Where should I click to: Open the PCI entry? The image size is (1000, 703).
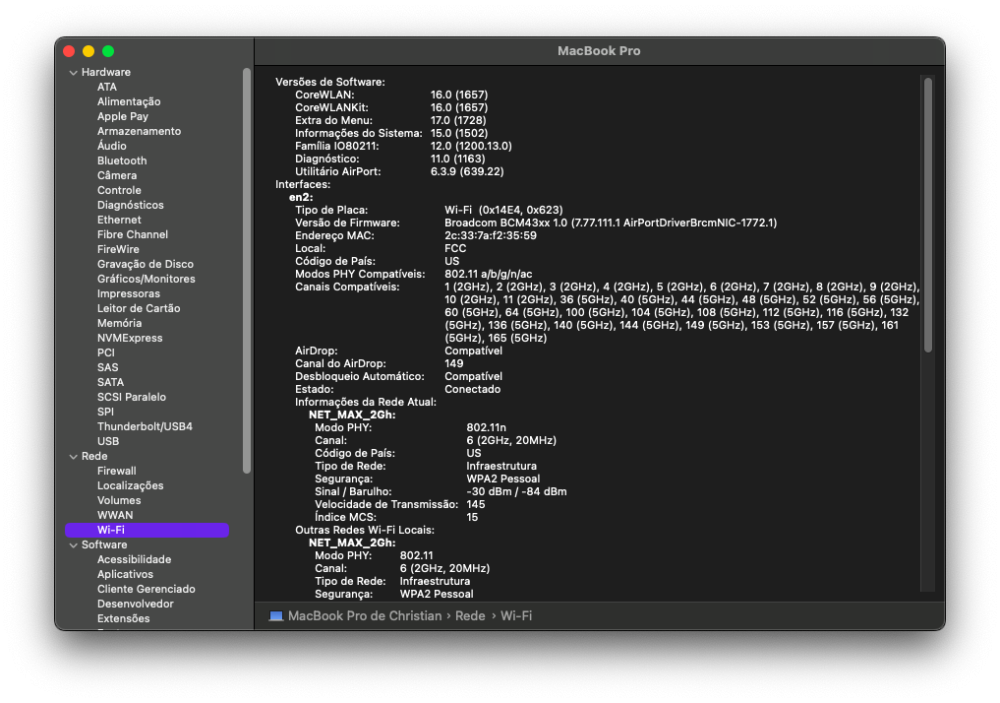tap(106, 353)
